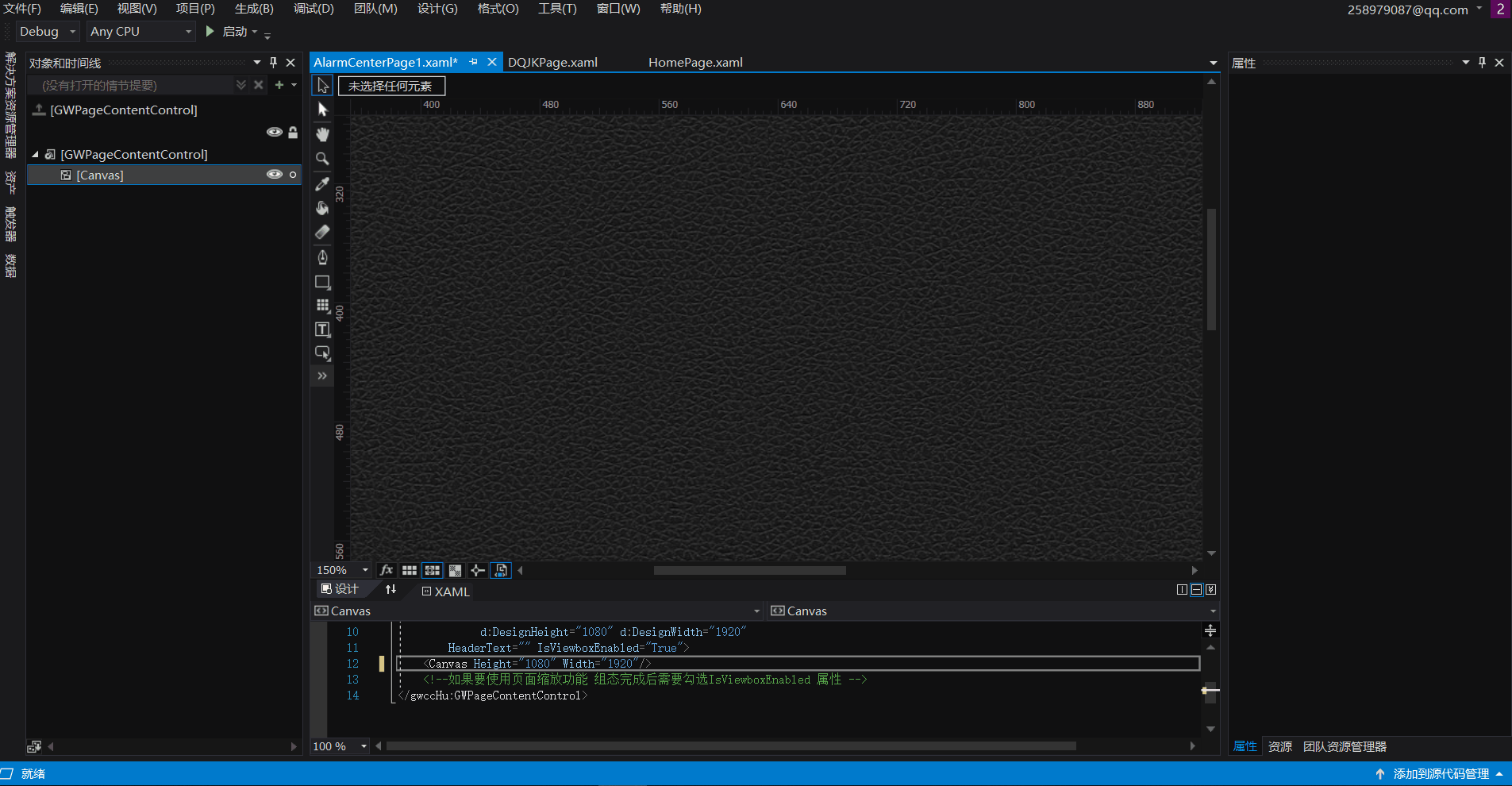Viewport: 1512px width, 786px height.
Task: Open the 150% designer zoom dropdown
Action: coord(365,570)
